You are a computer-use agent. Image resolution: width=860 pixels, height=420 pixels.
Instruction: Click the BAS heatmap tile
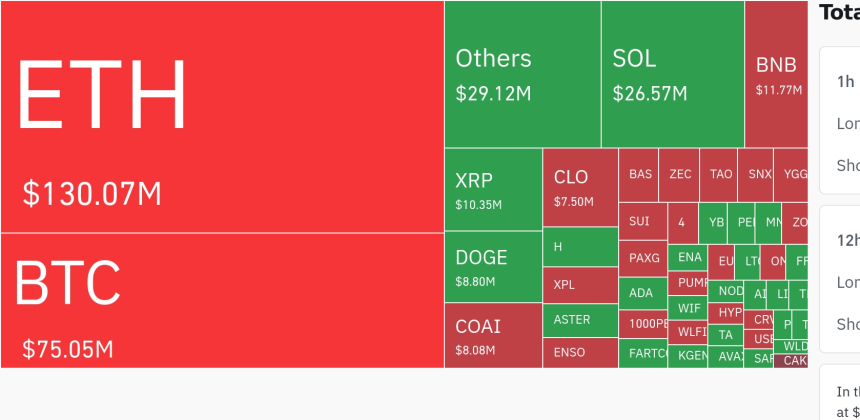click(639, 174)
